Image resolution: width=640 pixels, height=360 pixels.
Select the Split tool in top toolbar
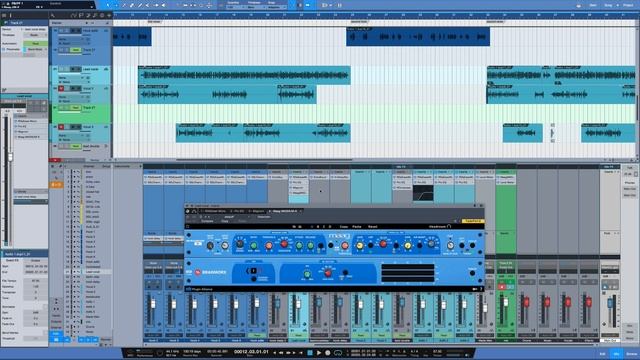point(124,5)
